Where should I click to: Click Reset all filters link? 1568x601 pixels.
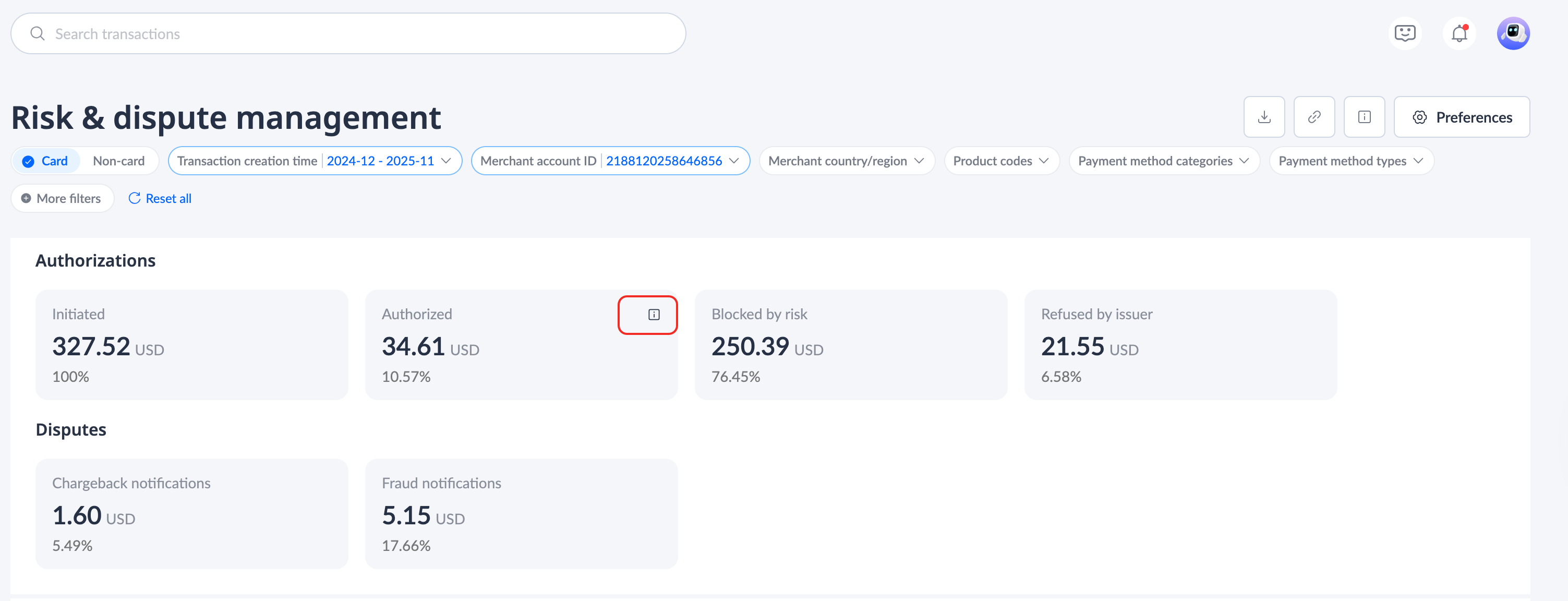pyautogui.click(x=160, y=198)
